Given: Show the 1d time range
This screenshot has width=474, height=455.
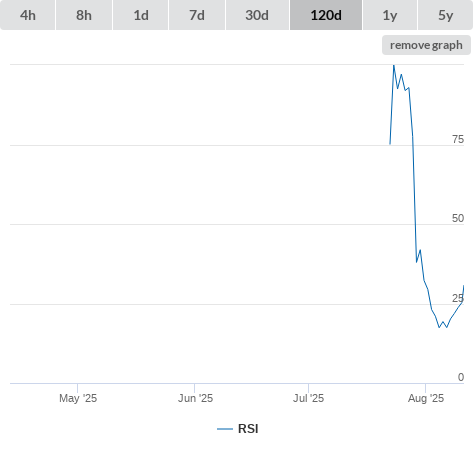Looking at the screenshot, I should [141, 15].
